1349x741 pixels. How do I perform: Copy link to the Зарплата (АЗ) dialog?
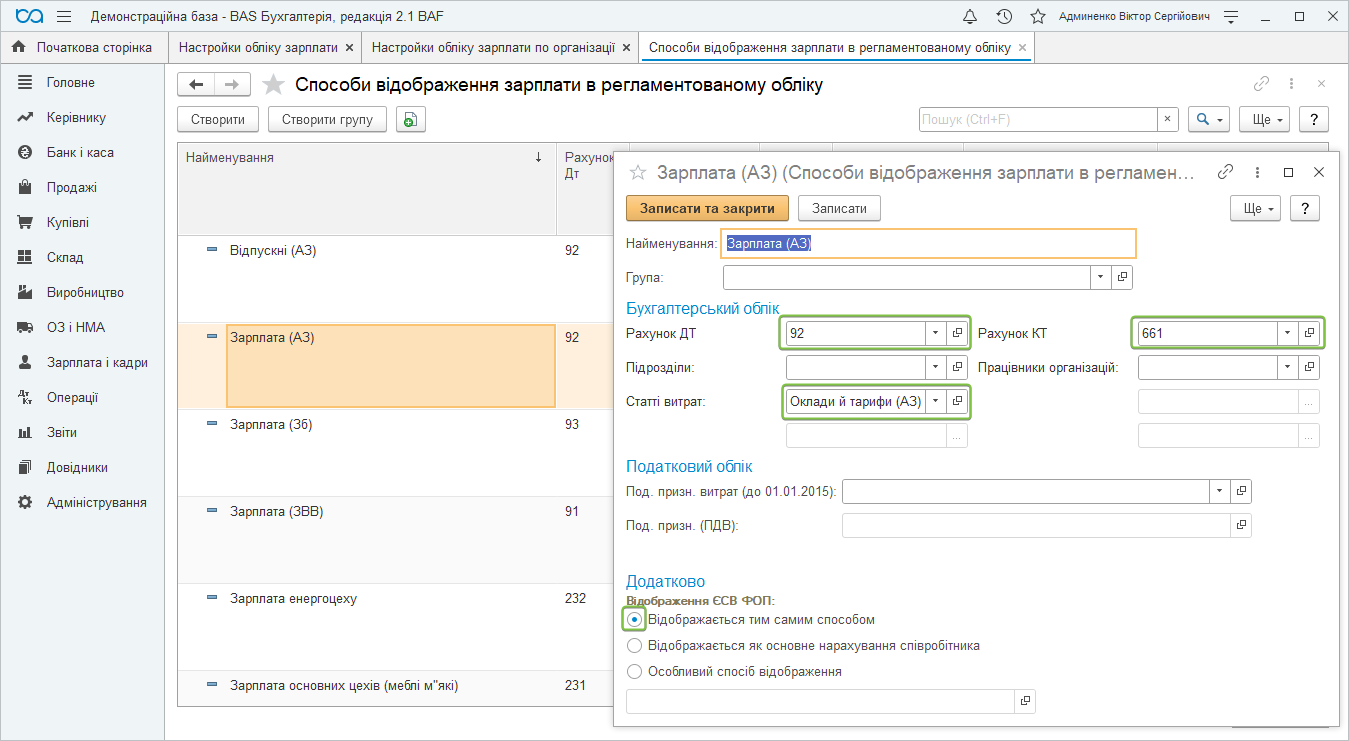[1225, 172]
